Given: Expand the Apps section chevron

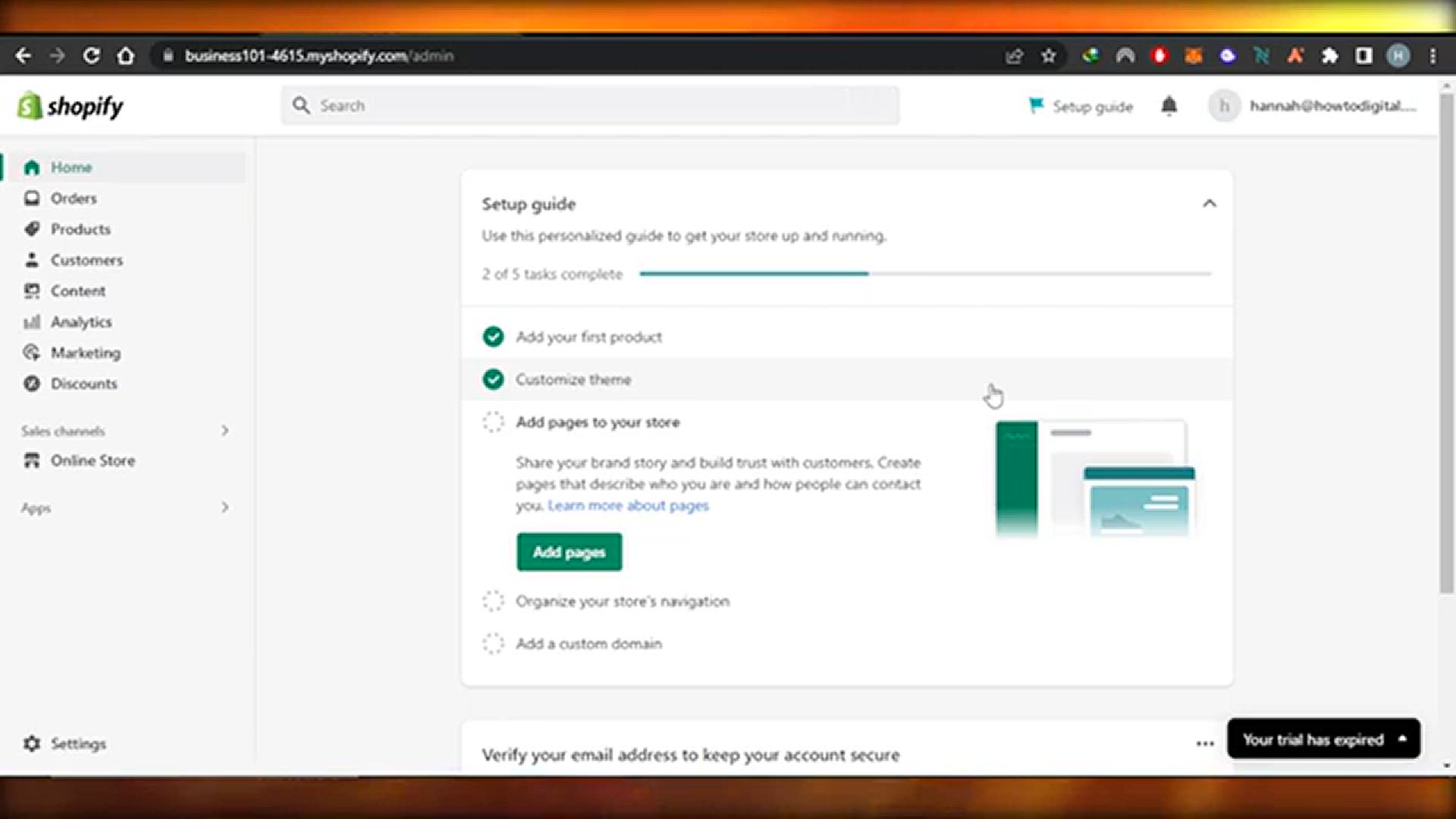Looking at the screenshot, I should 224,507.
